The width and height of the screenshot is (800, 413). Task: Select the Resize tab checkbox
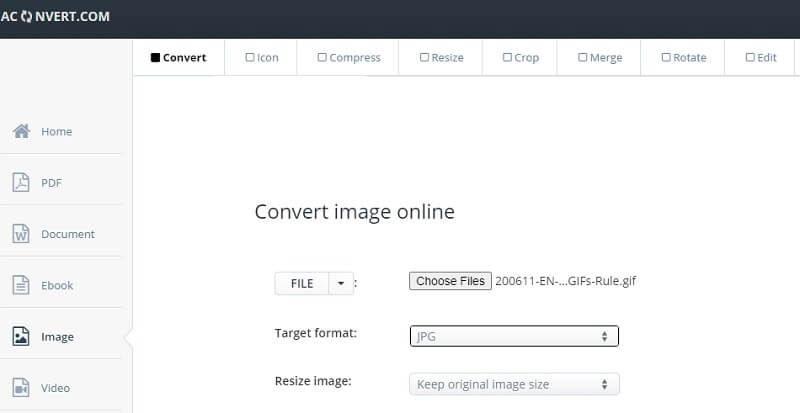click(424, 58)
